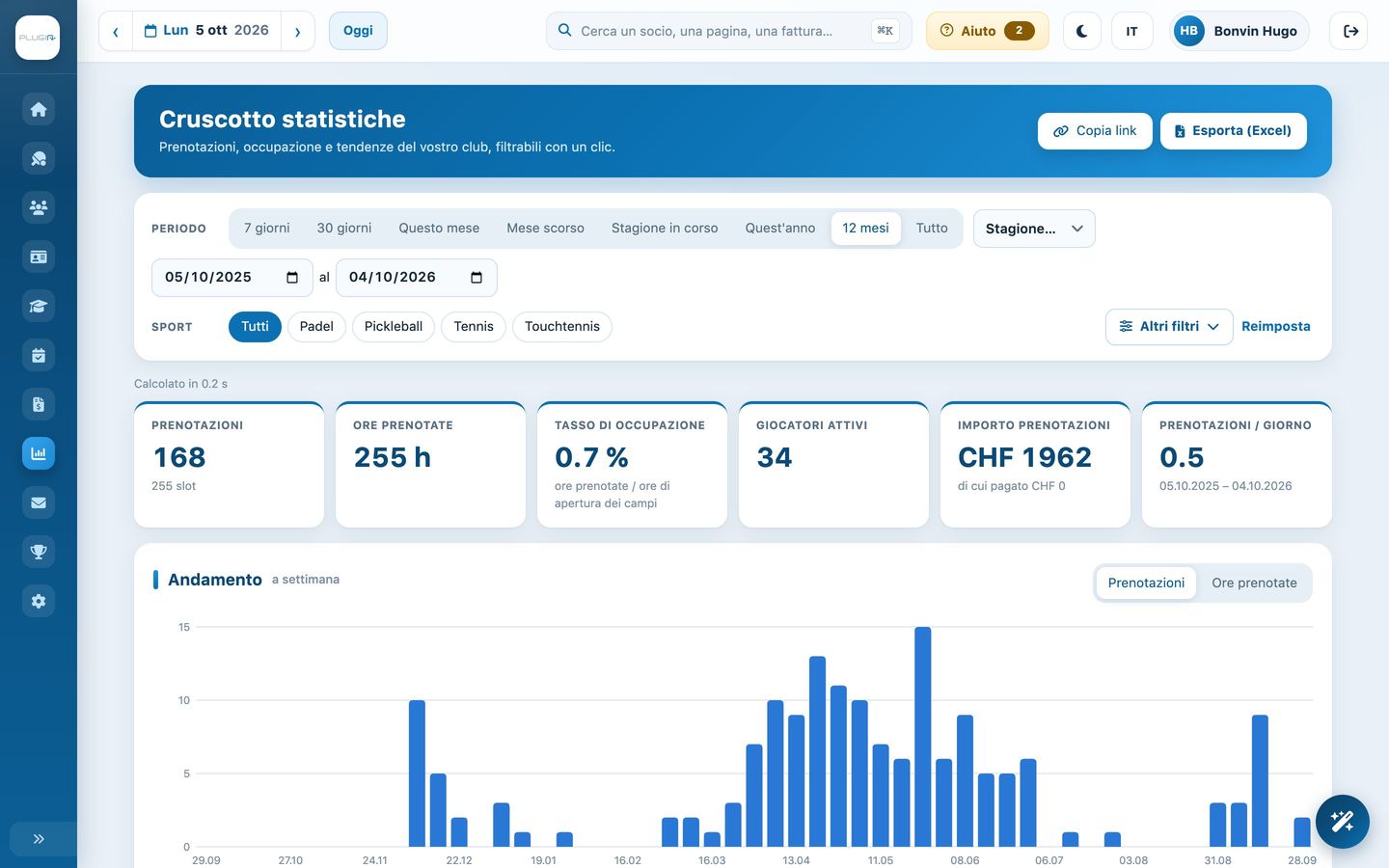Open the date picker Lun 5 ott 2026
Viewport: 1389px width, 868px height.
point(206,31)
